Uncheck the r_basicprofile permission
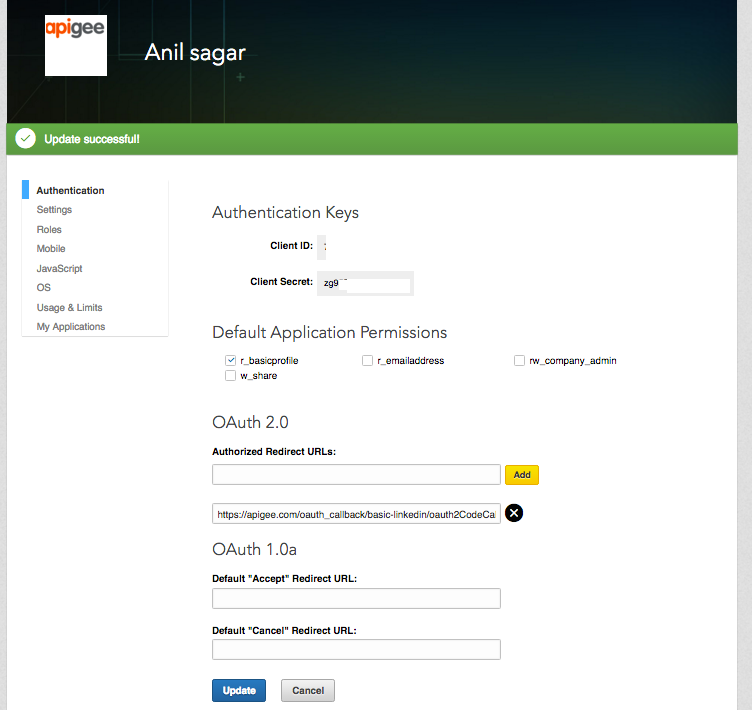The image size is (752, 710). click(231, 360)
